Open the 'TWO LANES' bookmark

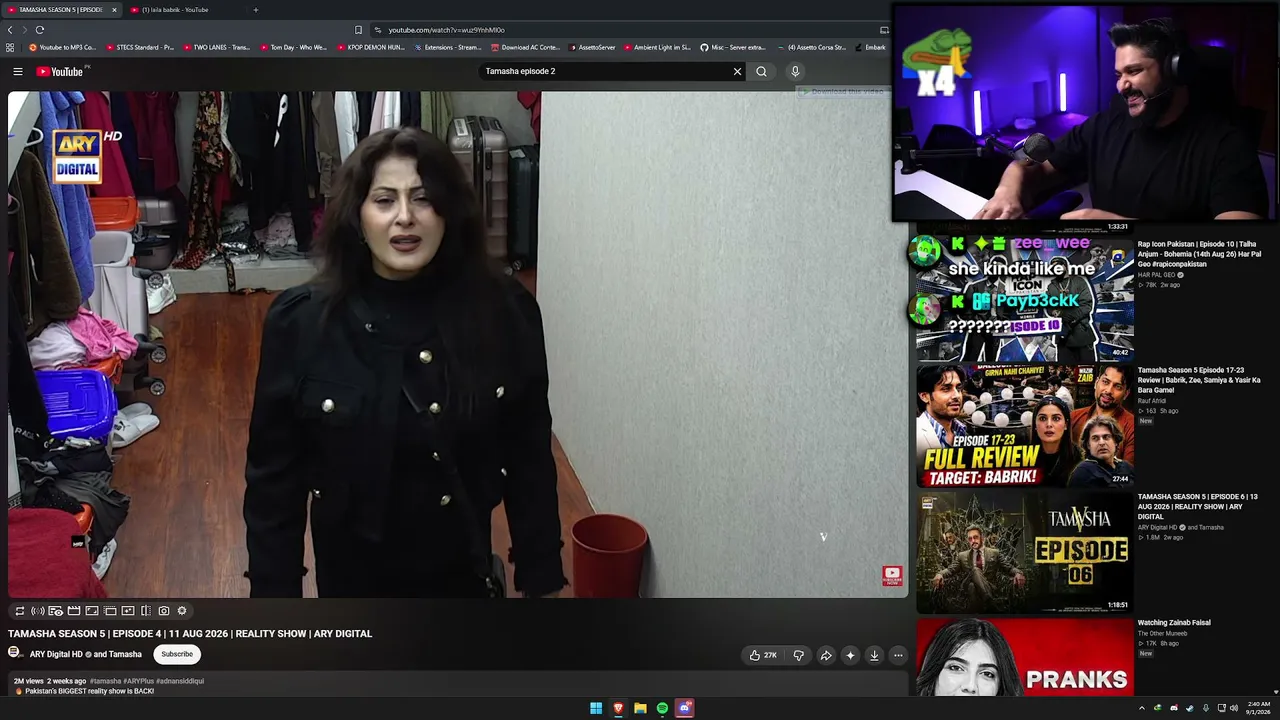(x=216, y=47)
